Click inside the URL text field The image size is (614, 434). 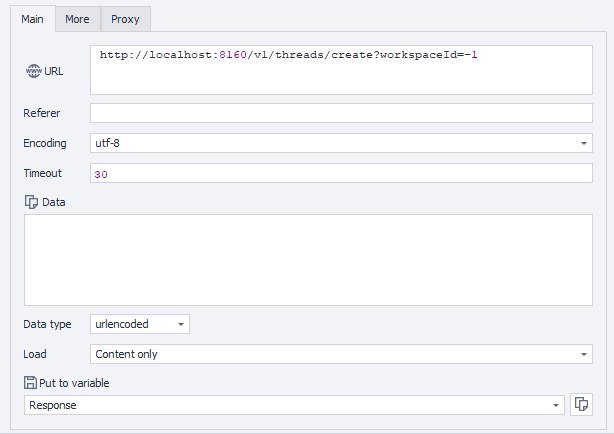coord(340,68)
